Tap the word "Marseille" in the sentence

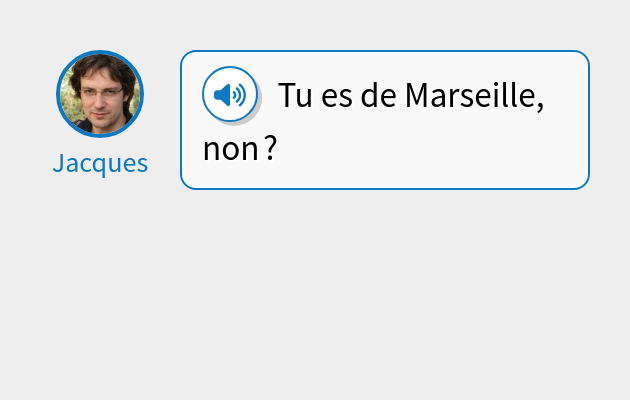point(470,96)
